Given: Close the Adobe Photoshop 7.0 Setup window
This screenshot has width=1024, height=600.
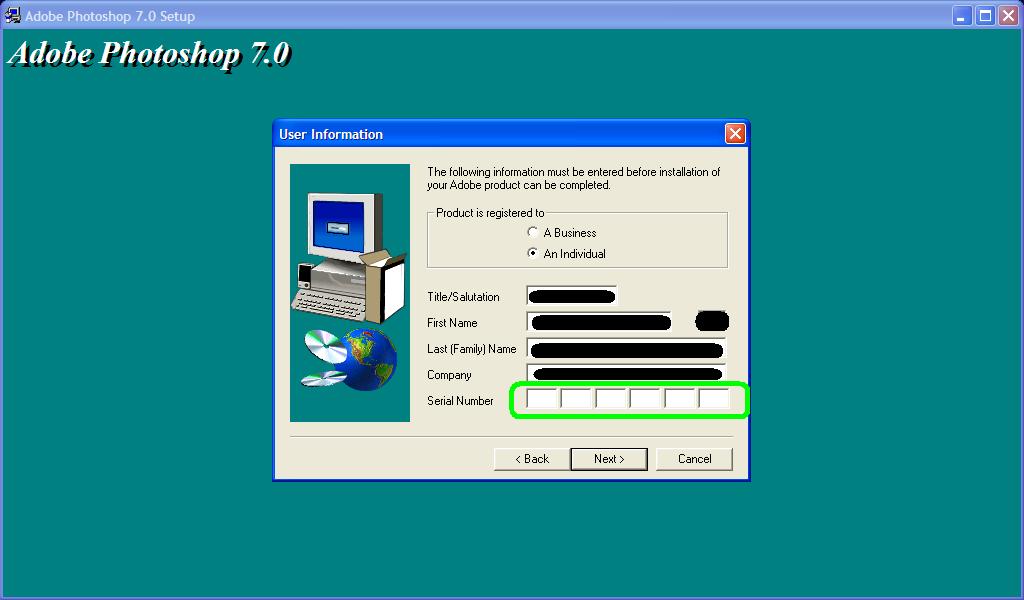Looking at the screenshot, I should point(1008,16).
